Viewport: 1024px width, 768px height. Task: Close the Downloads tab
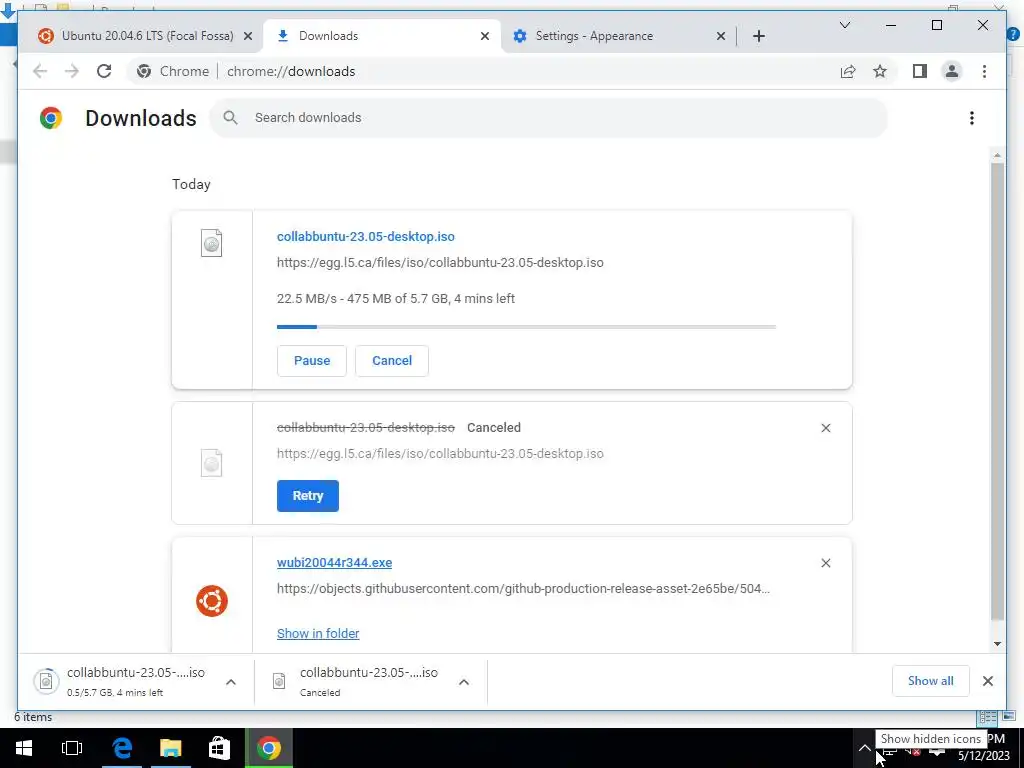click(x=485, y=36)
